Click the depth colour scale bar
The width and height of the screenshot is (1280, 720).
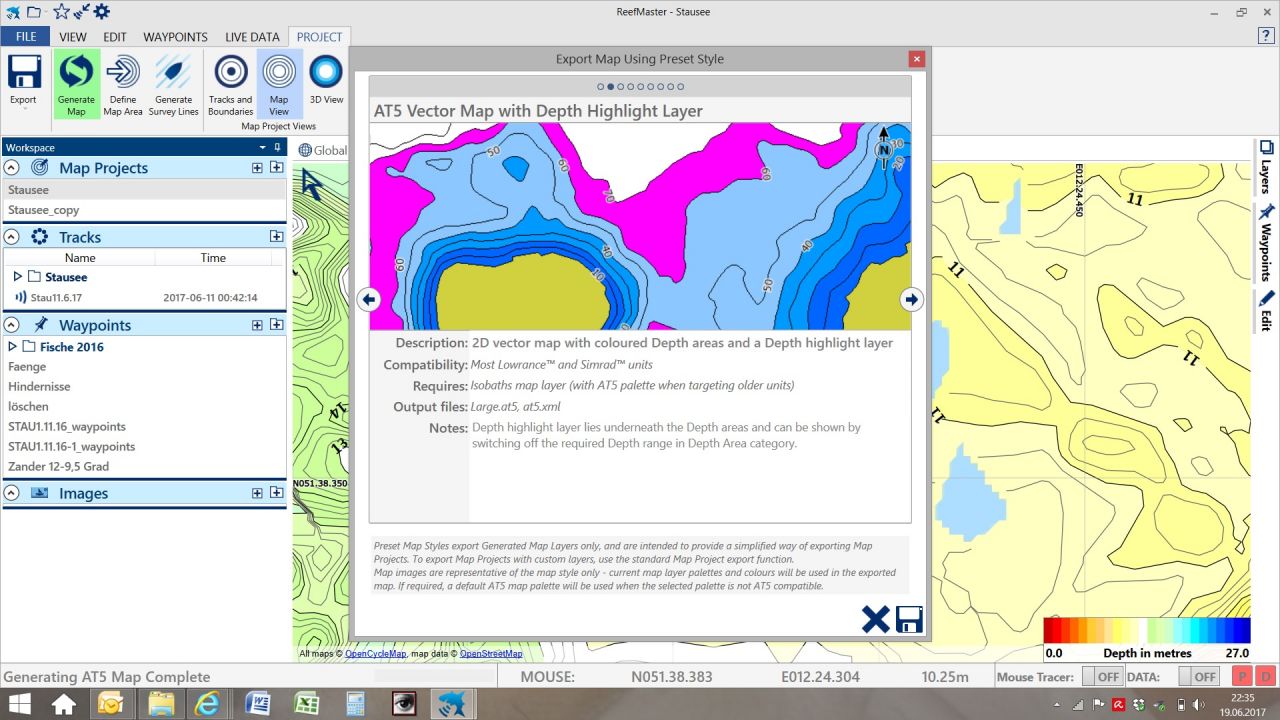[x=1146, y=630]
